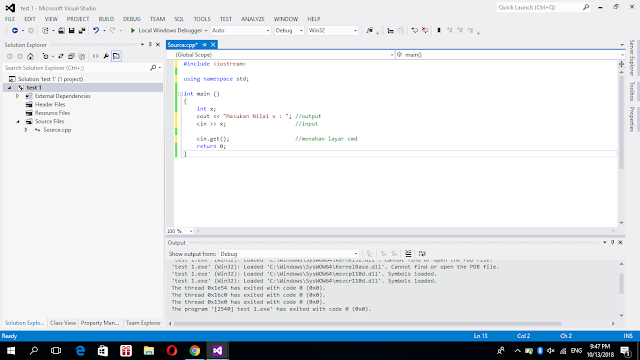Click Collapse All icon in Solution Explorer
The height and width of the screenshot is (360, 640).
(x=71, y=56)
